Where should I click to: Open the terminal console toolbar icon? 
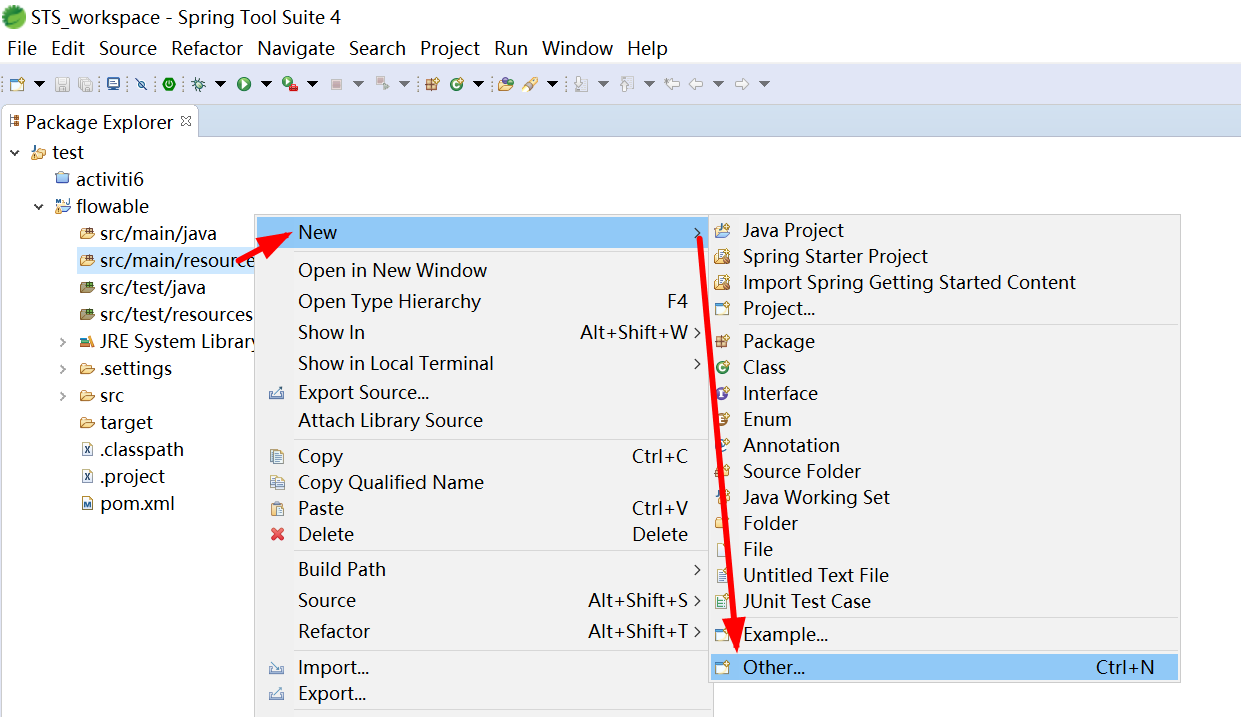coord(113,84)
